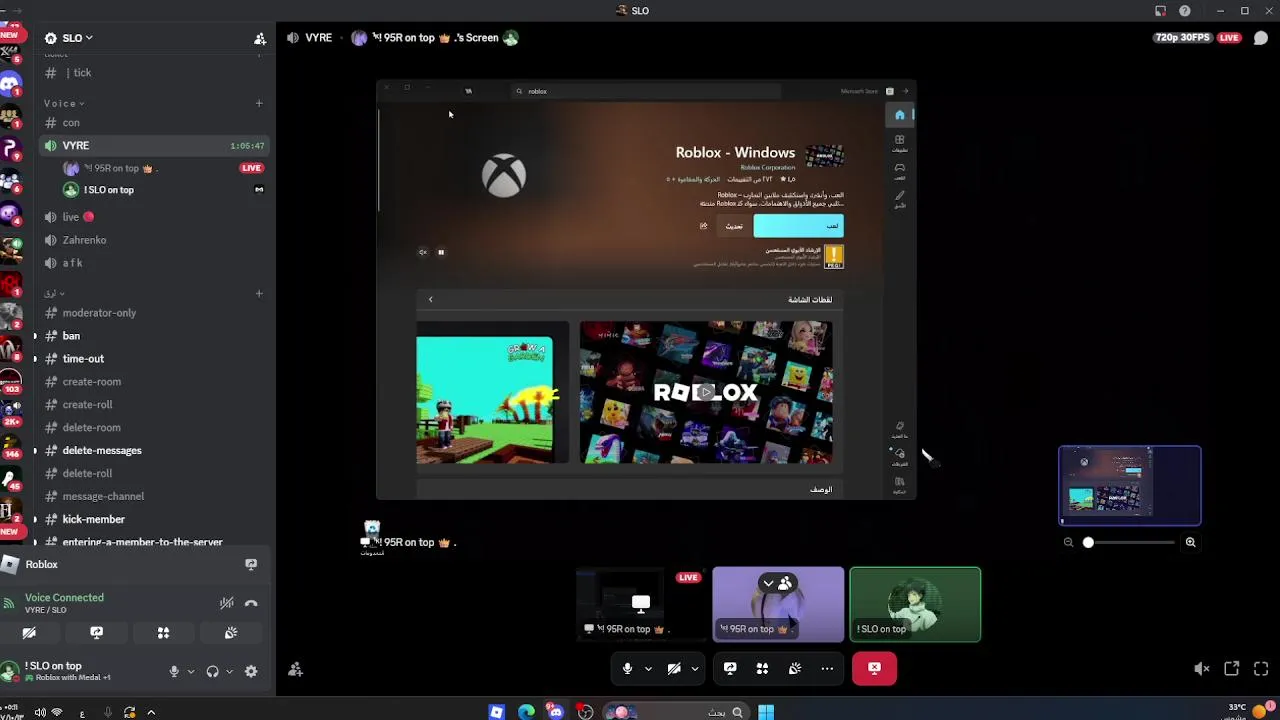
Task: Click the fullscreen icon at bottom right
Action: point(1261,669)
